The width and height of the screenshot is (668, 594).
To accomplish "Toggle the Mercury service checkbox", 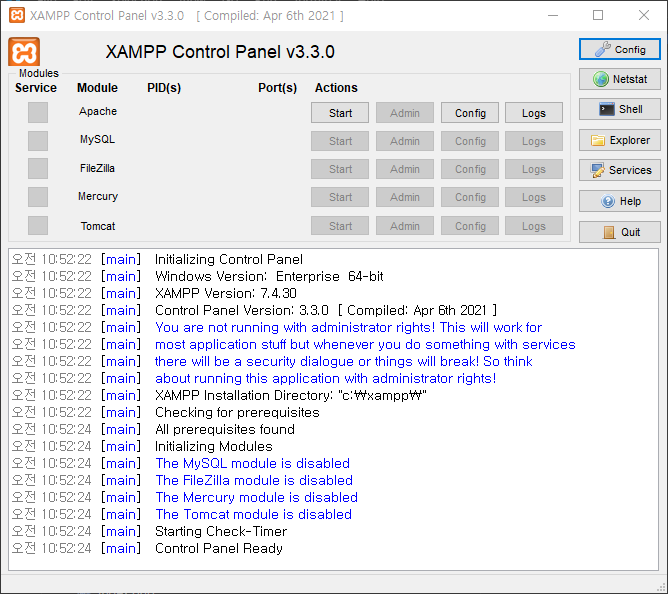I will tap(38, 197).
